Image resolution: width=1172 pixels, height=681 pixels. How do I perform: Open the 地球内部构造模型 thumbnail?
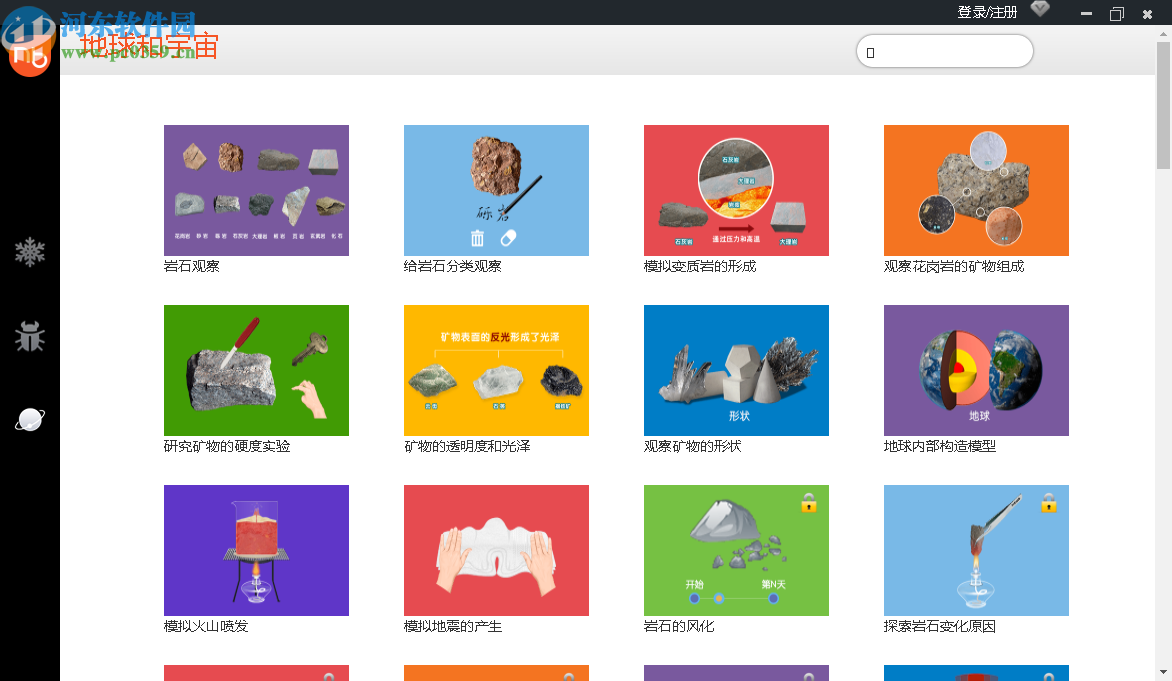[976, 370]
